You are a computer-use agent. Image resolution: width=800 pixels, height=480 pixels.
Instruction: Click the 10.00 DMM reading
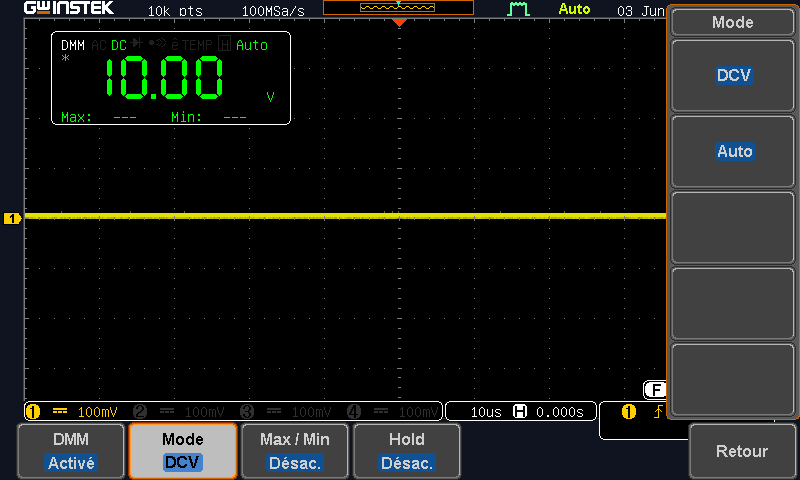[164, 78]
